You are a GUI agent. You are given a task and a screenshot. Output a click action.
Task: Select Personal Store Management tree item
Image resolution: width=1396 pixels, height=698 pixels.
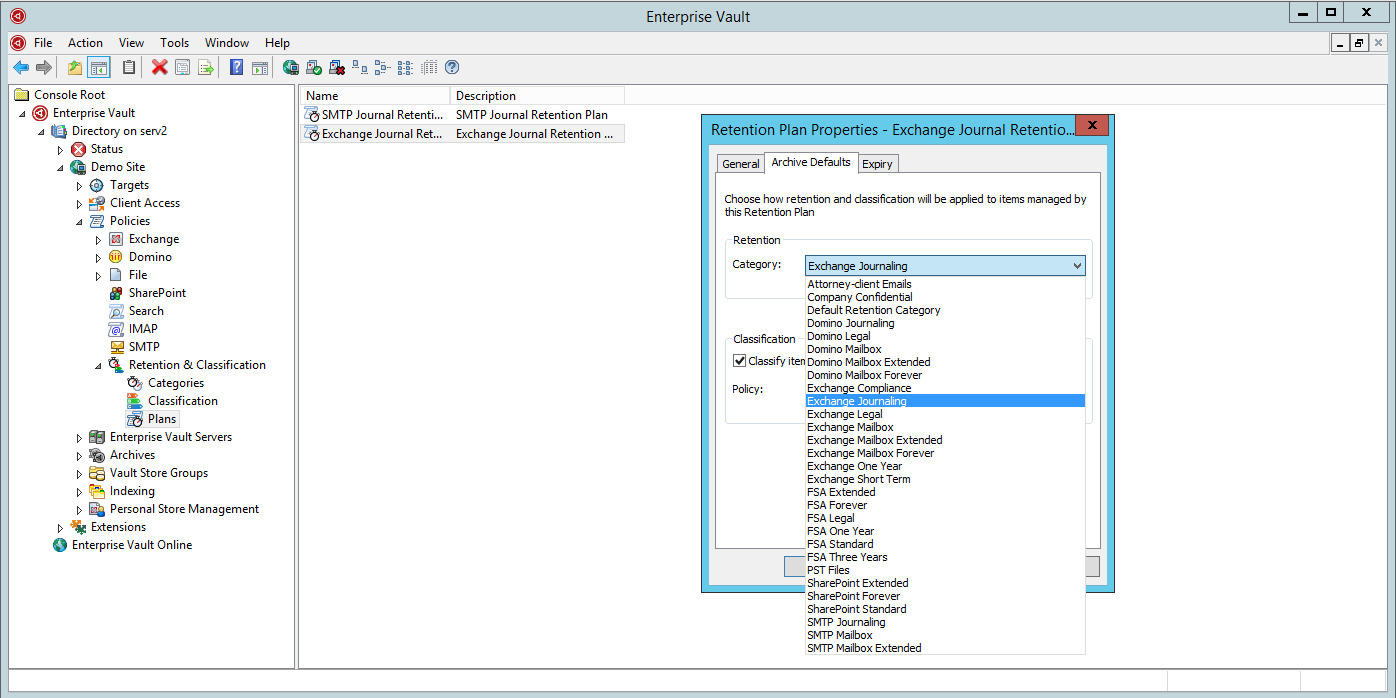click(x=184, y=509)
